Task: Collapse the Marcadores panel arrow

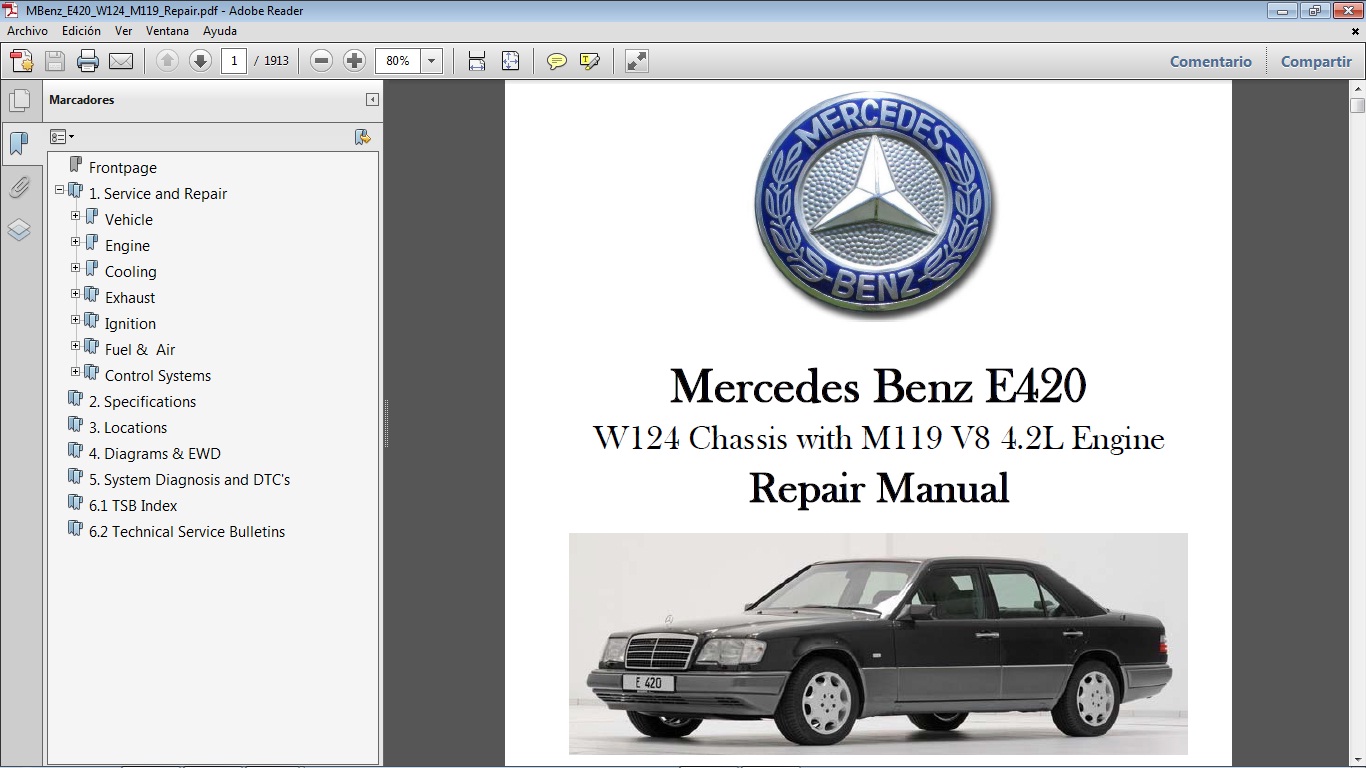Action: tap(372, 100)
